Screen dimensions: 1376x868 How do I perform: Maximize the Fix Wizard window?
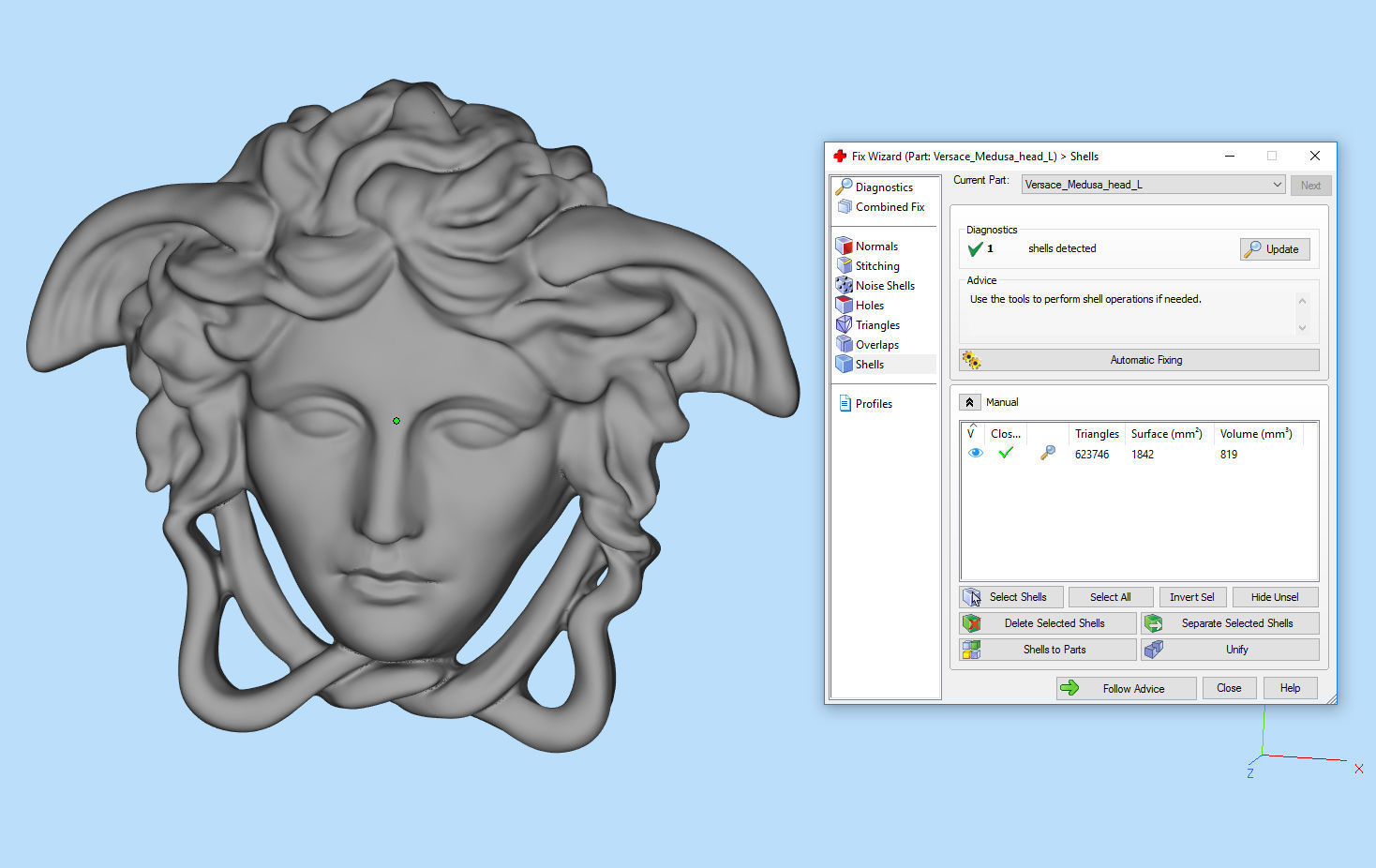point(1271,156)
